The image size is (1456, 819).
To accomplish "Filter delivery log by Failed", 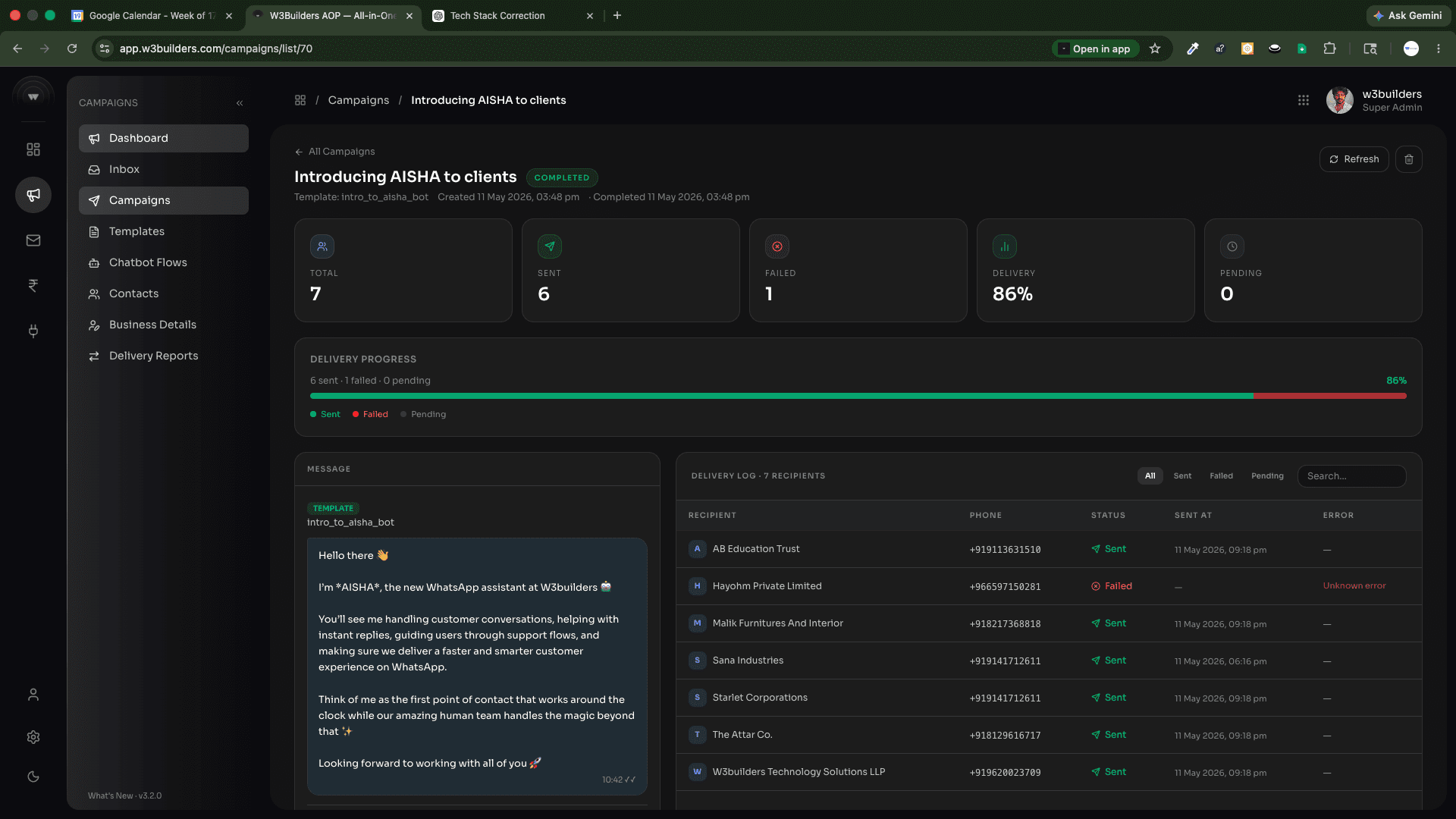I will 1221,476.
